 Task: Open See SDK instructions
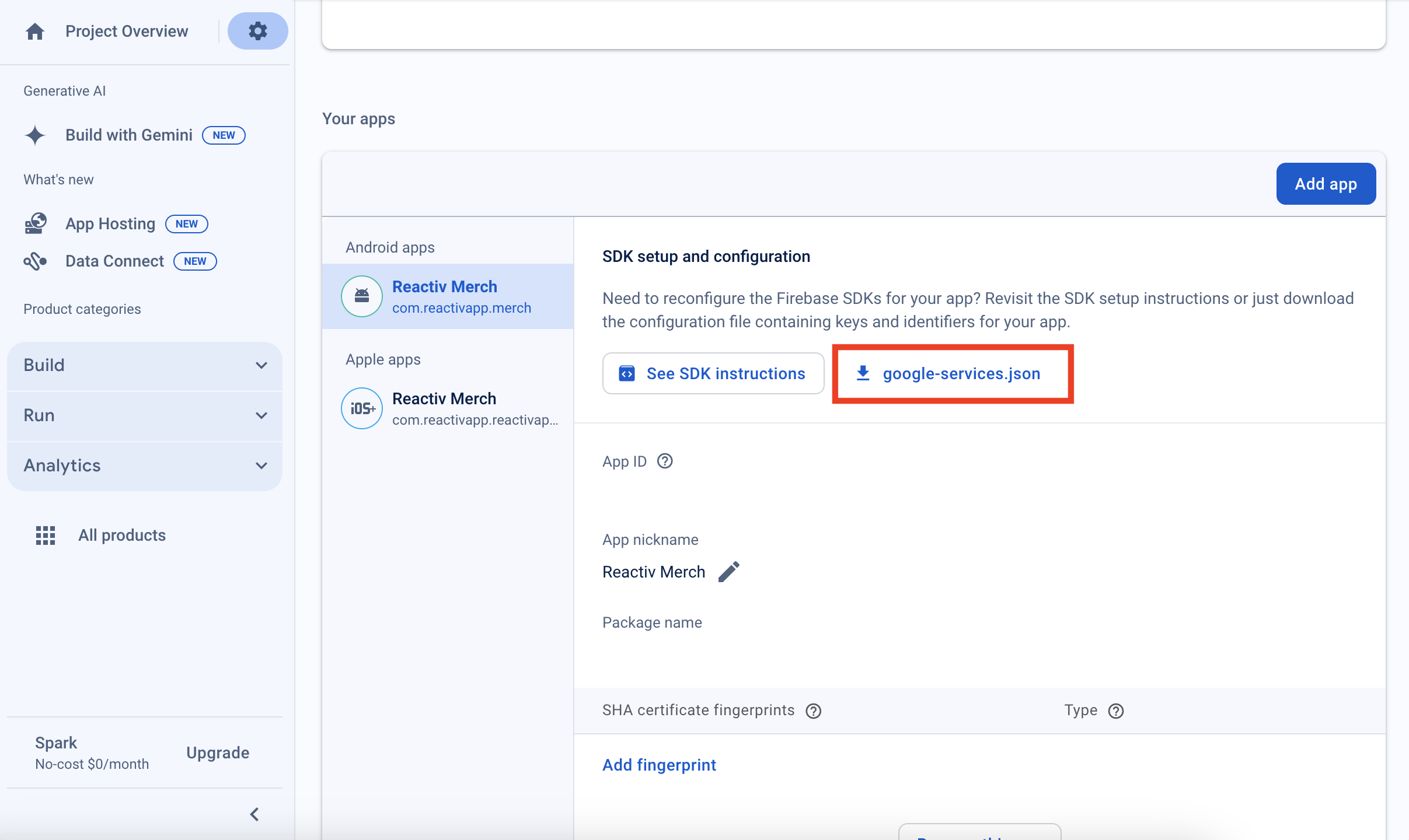coord(713,374)
